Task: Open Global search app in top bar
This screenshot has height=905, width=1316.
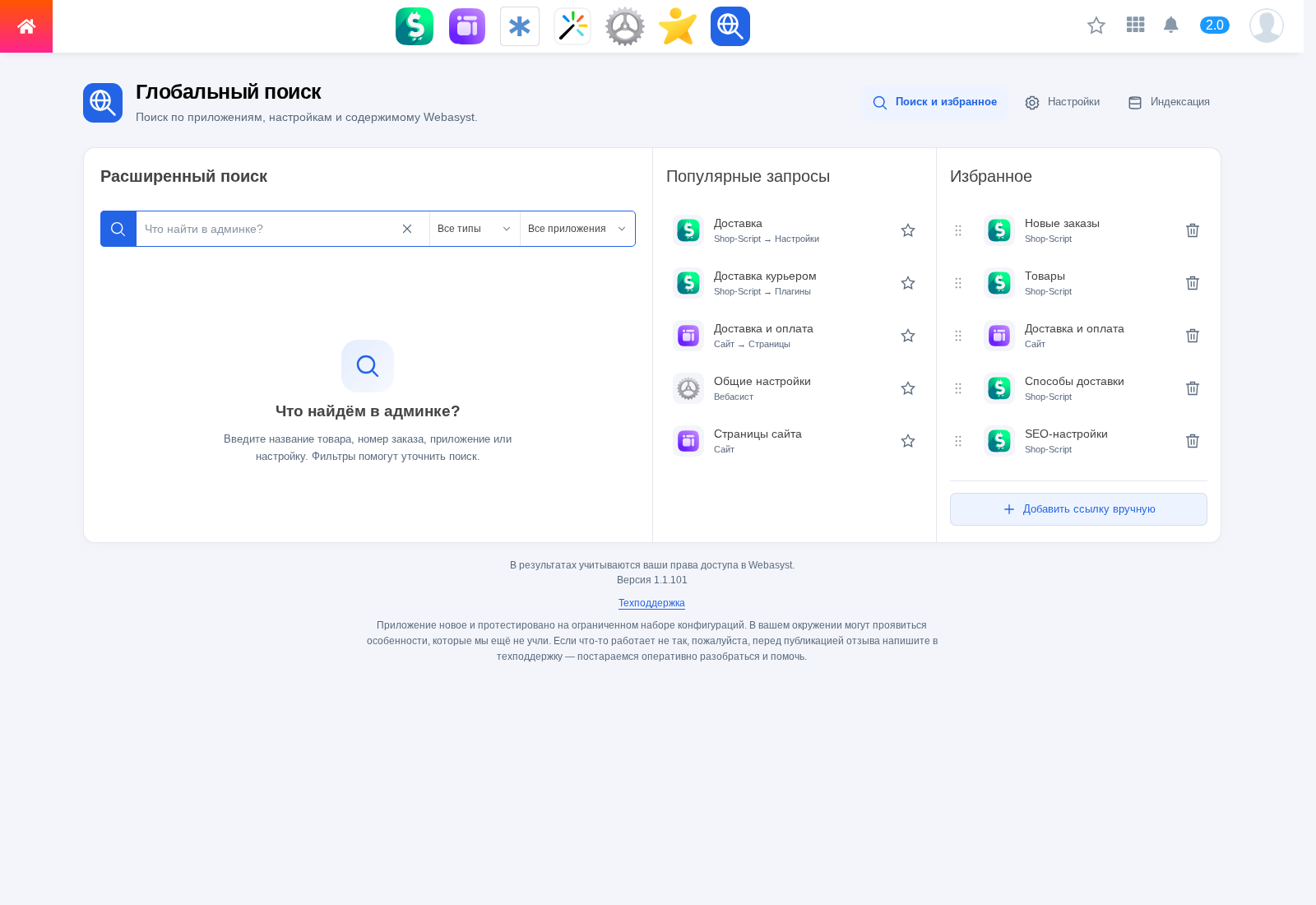Action: tap(730, 26)
